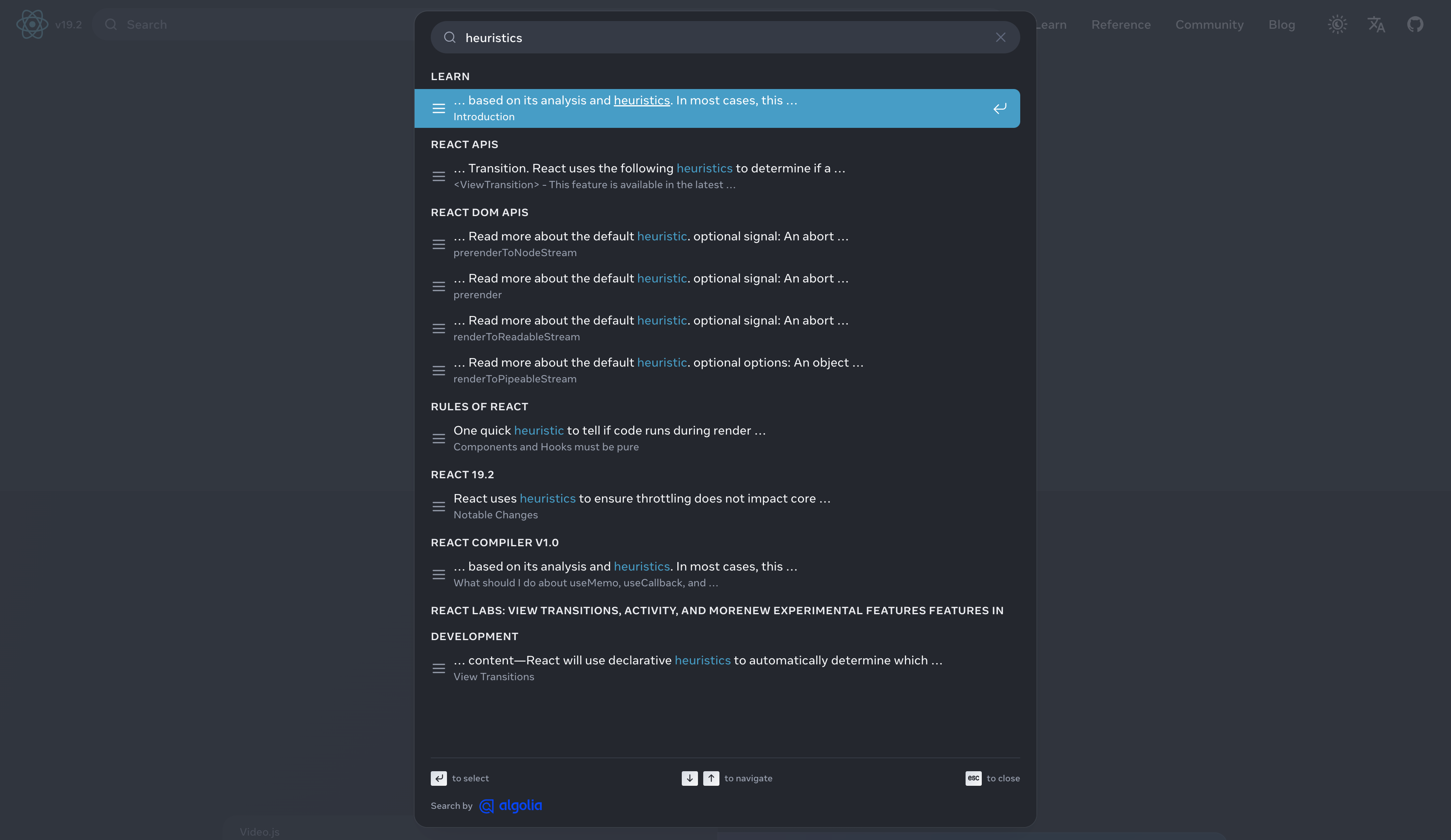
Task: Open the GitHub repository icon
Action: tap(1415, 24)
